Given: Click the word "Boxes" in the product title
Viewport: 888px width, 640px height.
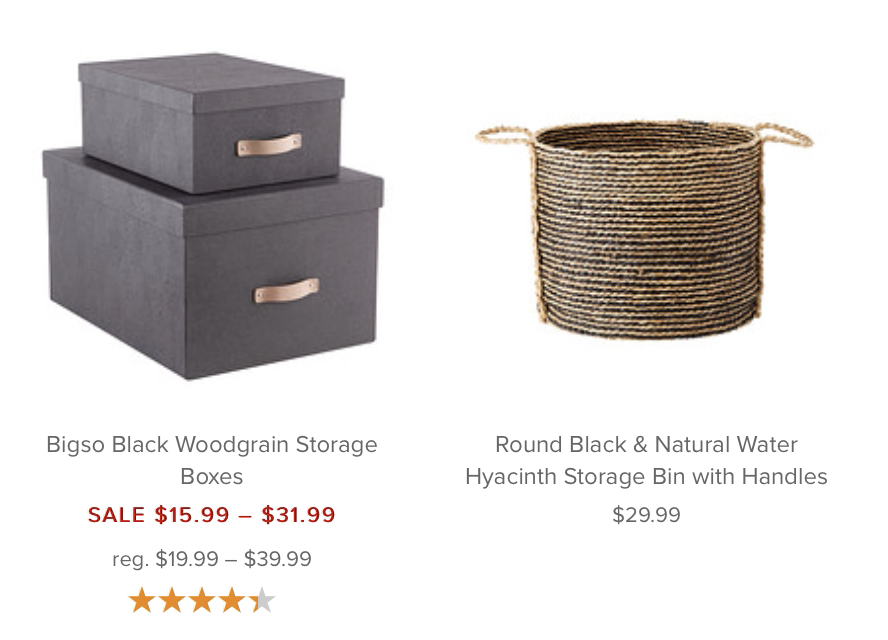Looking at the screenshot, I should click(x=212, y=476).
